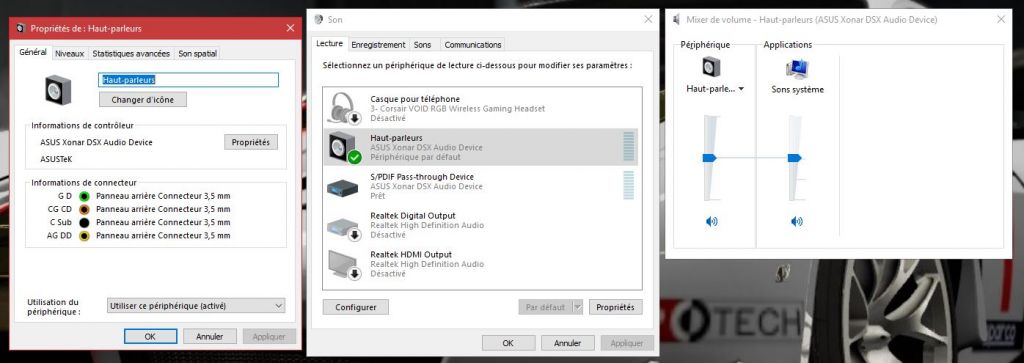Click the S/PDIF Pass-through device icon
Viewport: 1024px width, 363px height.
[x=342, y=187]
